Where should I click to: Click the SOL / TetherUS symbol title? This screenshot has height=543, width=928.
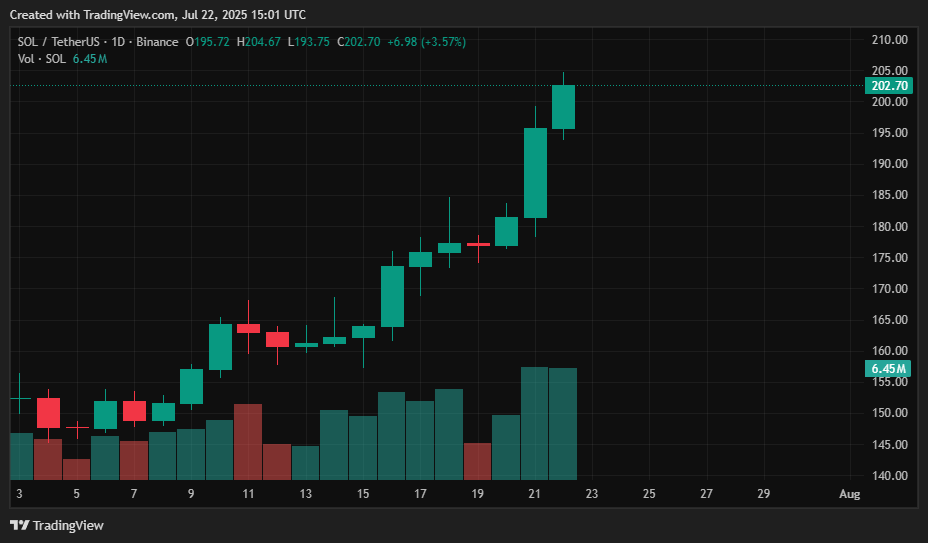57,42
